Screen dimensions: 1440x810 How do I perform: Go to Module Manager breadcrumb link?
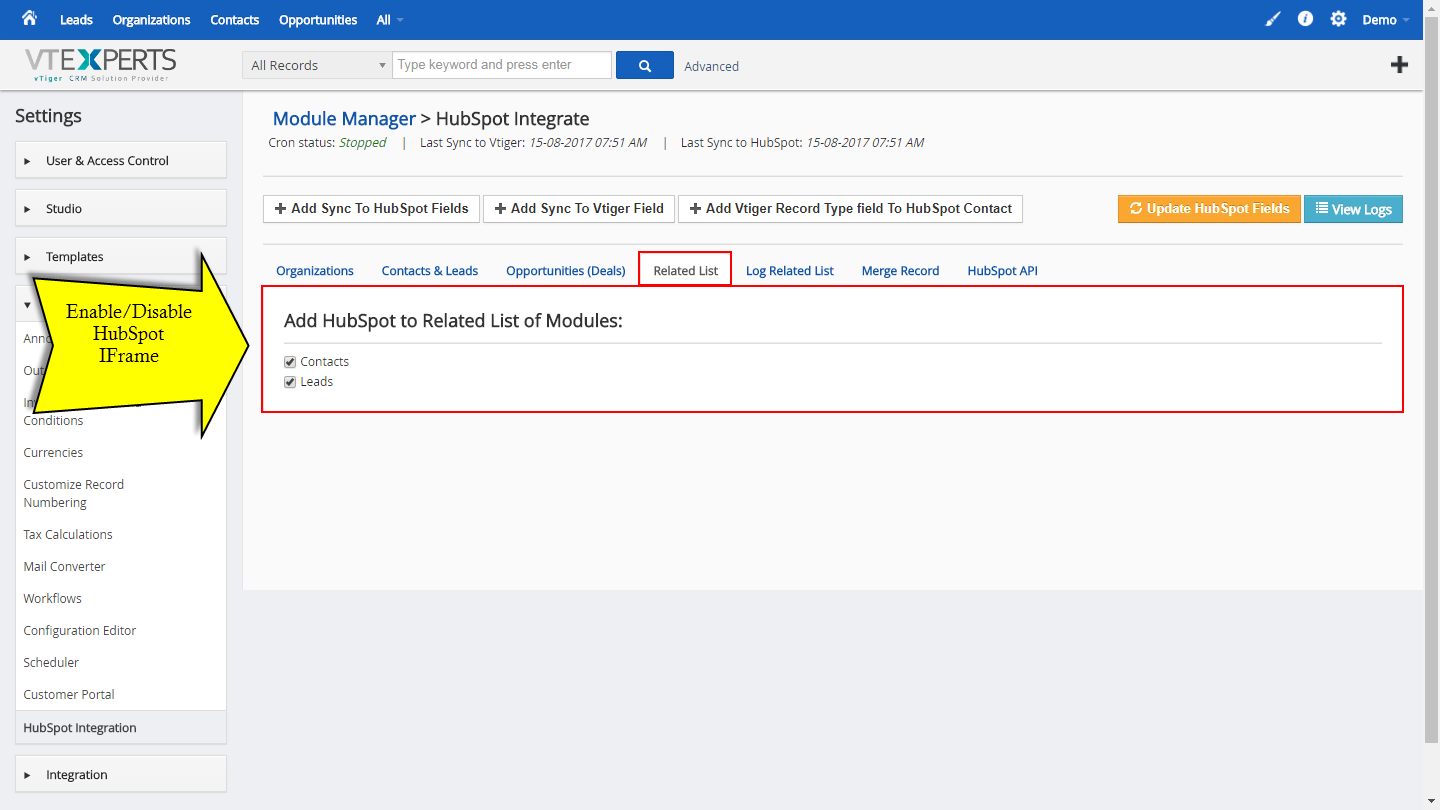344,119
